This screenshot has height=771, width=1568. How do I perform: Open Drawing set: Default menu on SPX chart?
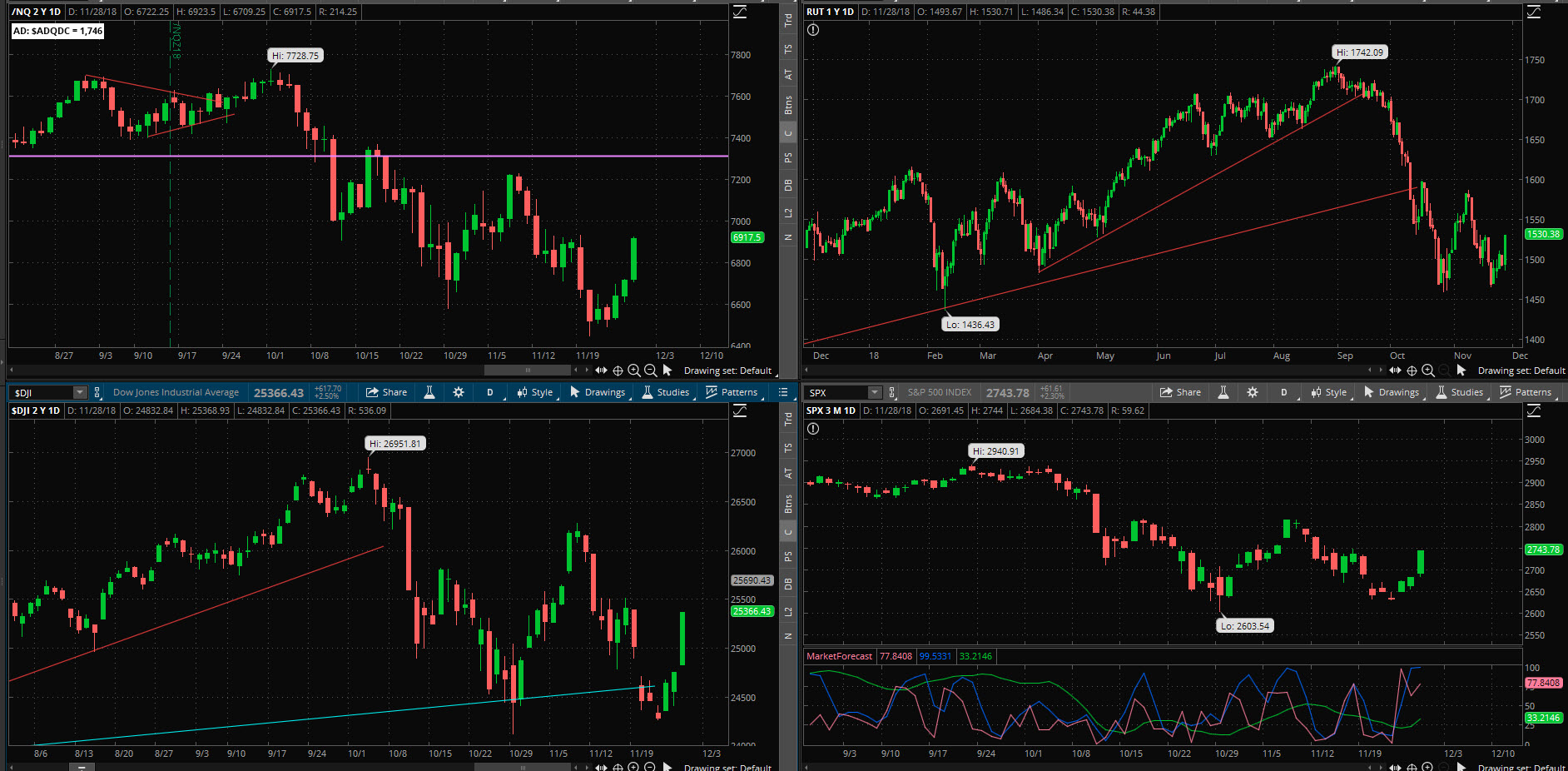click(x=1521, y=767)
